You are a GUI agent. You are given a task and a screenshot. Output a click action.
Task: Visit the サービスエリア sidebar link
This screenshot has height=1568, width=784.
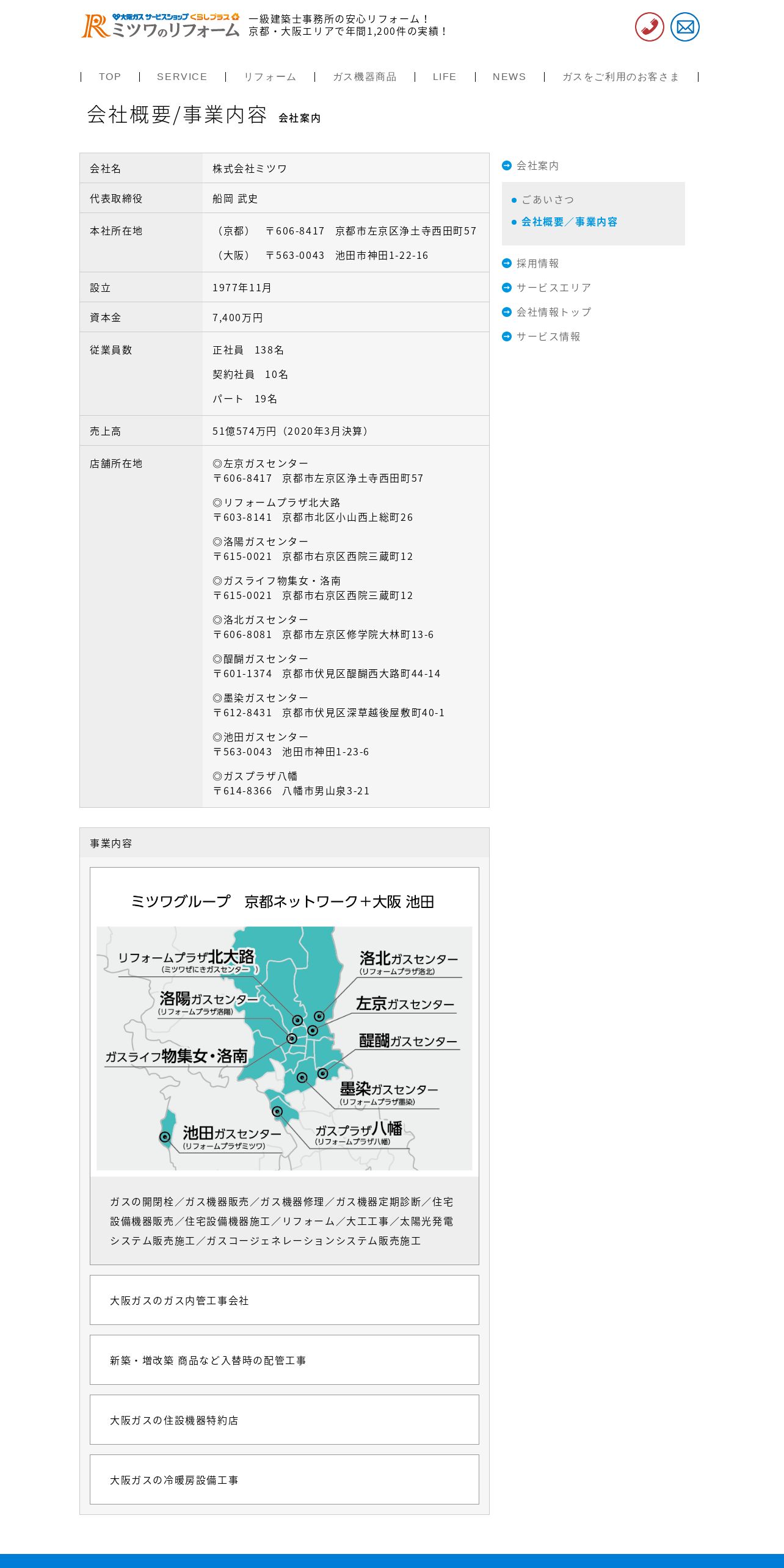coord(554,288)
